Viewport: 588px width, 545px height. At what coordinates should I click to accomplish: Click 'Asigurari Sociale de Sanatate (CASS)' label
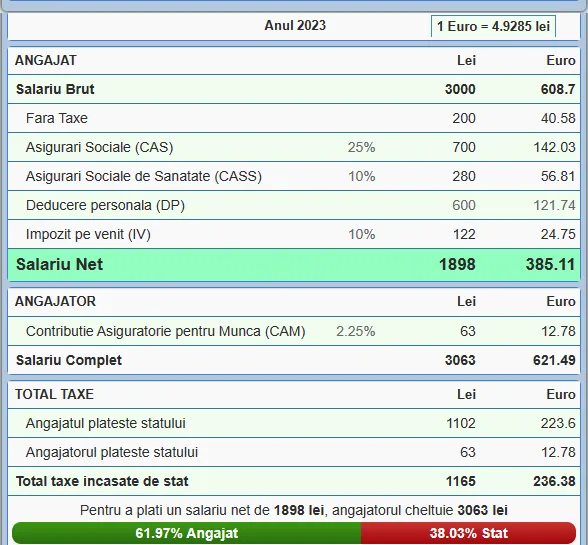pyautogui.click(x=144, y=176)
